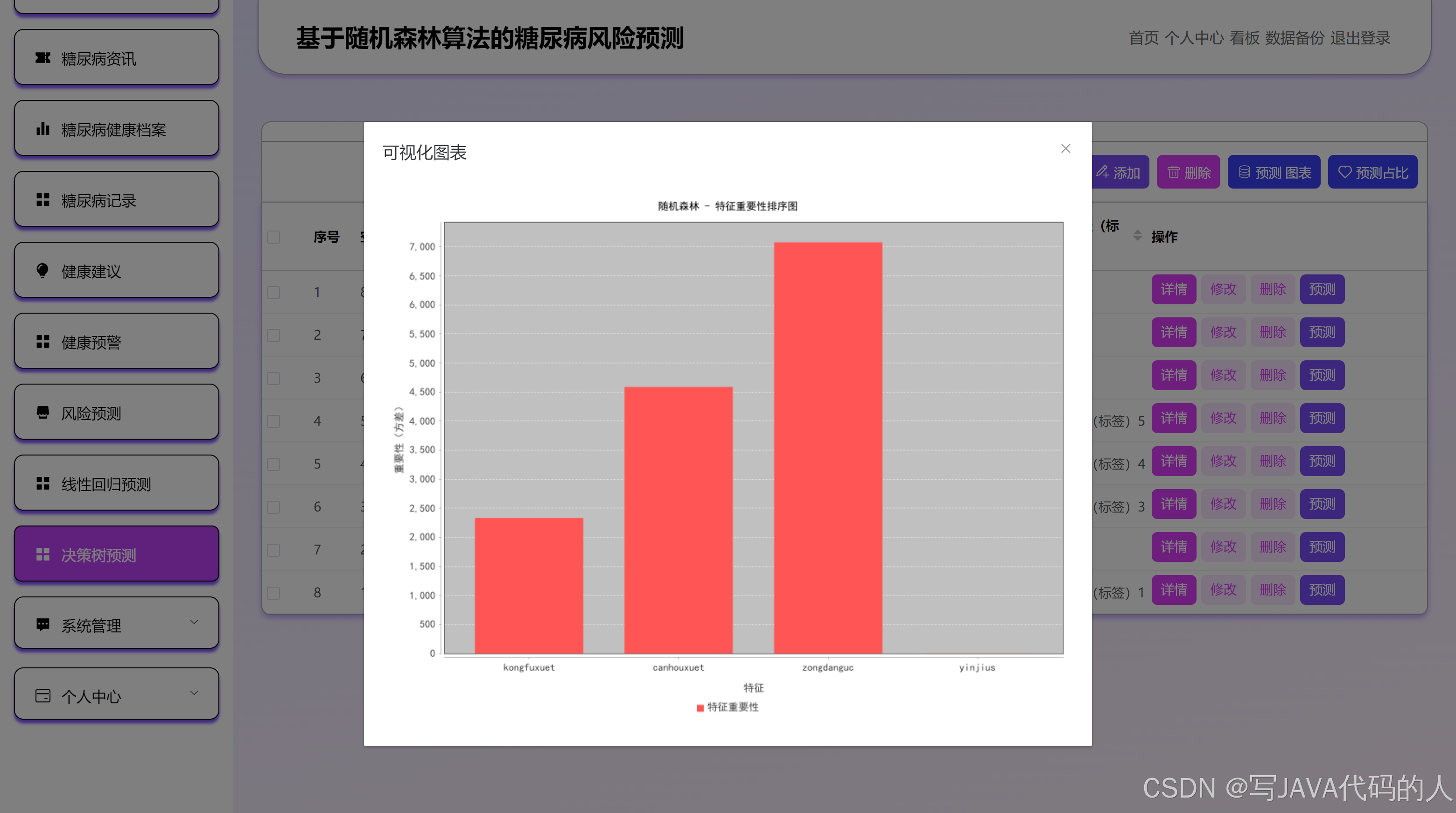Click the database icon on 预测 图表 button
Image resolution: width=1456 pixels, height=813 pixels.
click(1244, 172)
